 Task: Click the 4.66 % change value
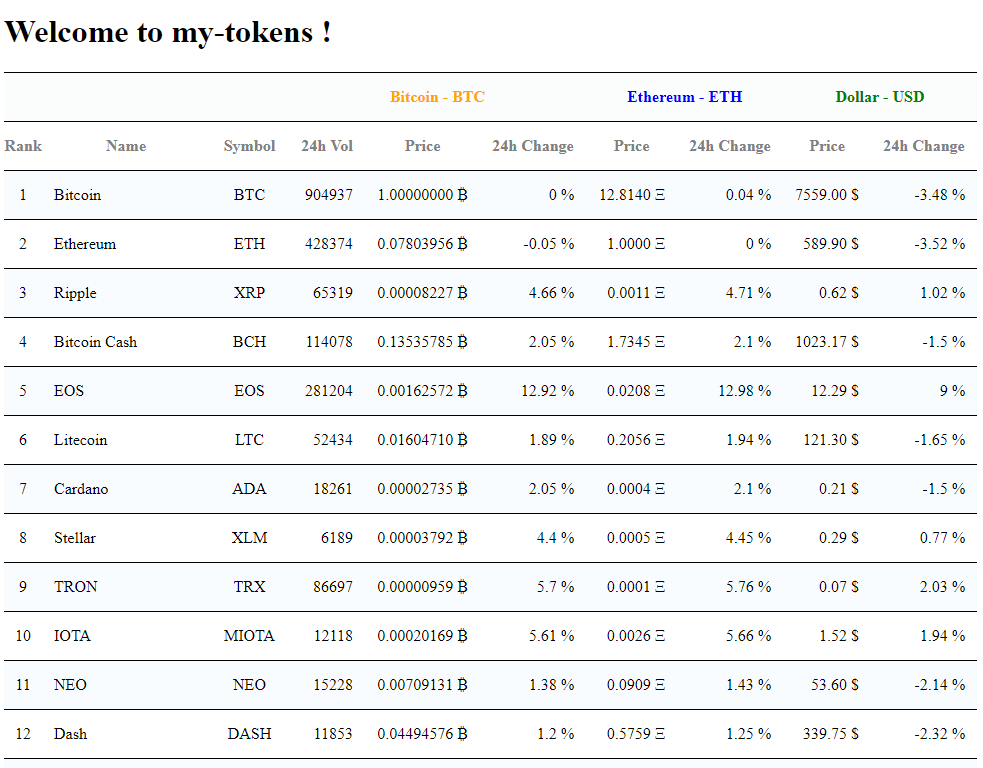tap(552, 293)
